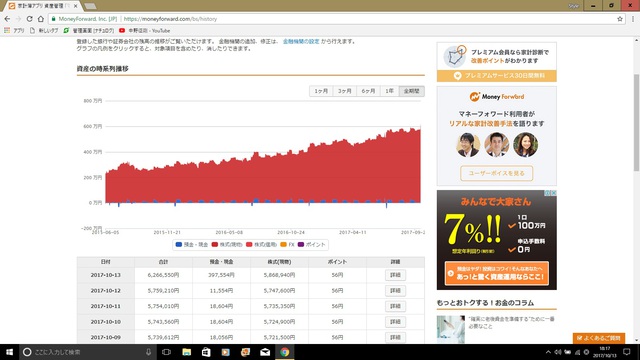This screenshot has height=360, width=640.
Task: Click the 5,735,350円 stock cell
Action: point(279,306)
